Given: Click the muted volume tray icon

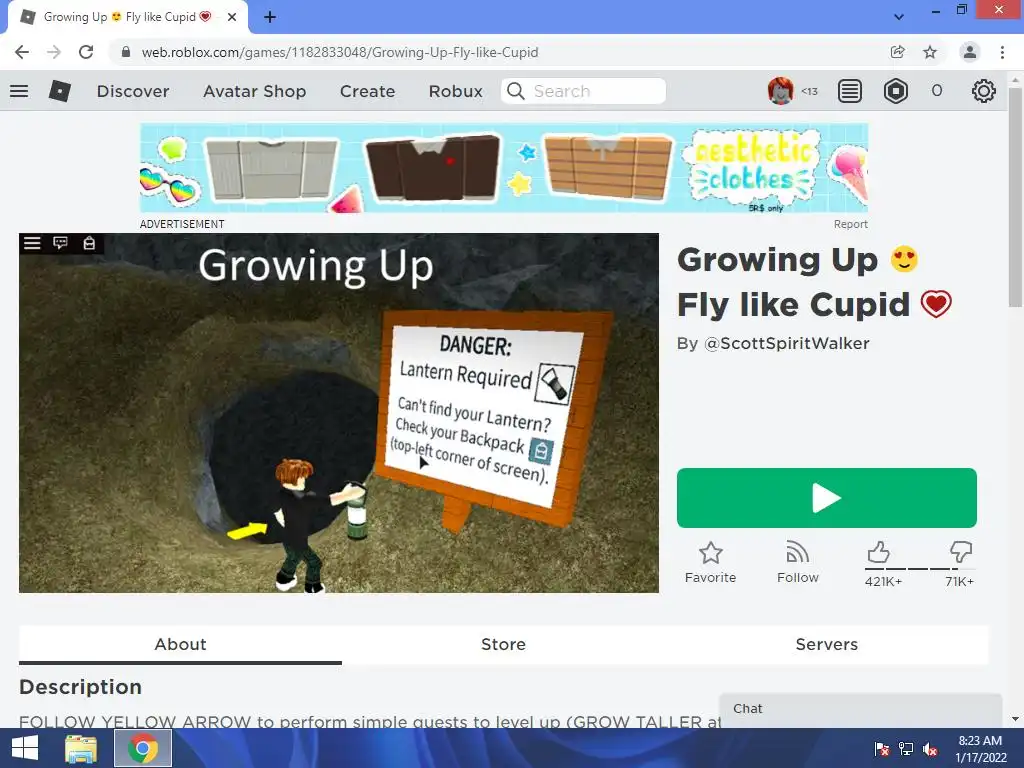Looking at the screenshot, I should click(930, 749).
